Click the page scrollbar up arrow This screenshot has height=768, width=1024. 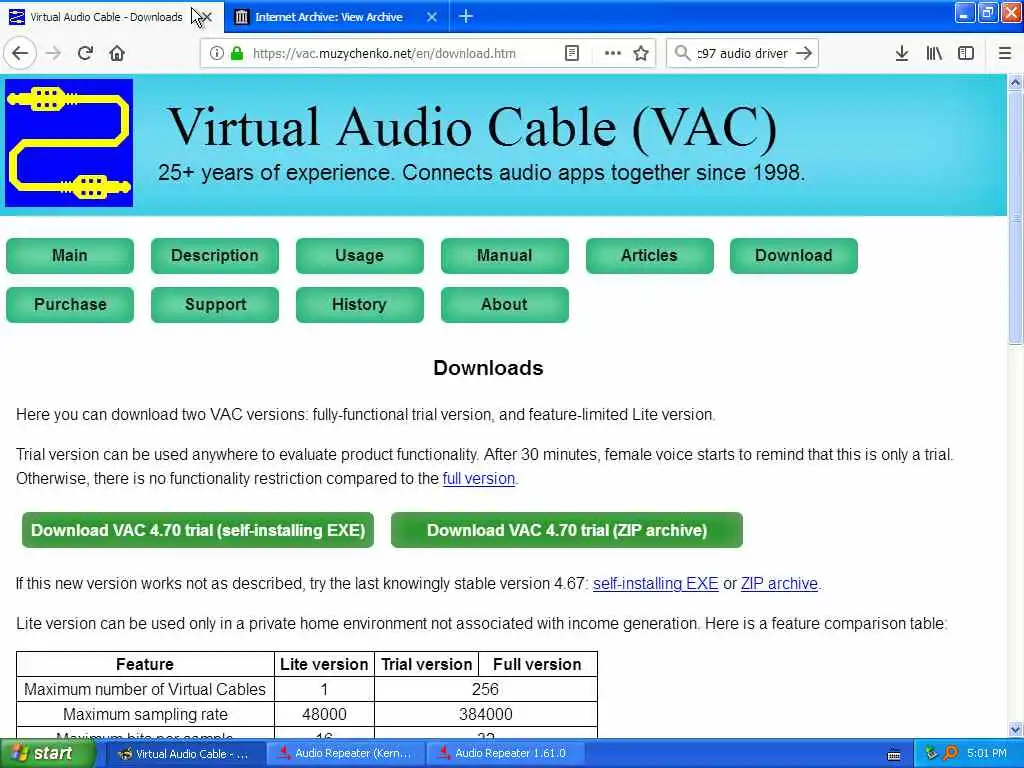pos(1015,82)
